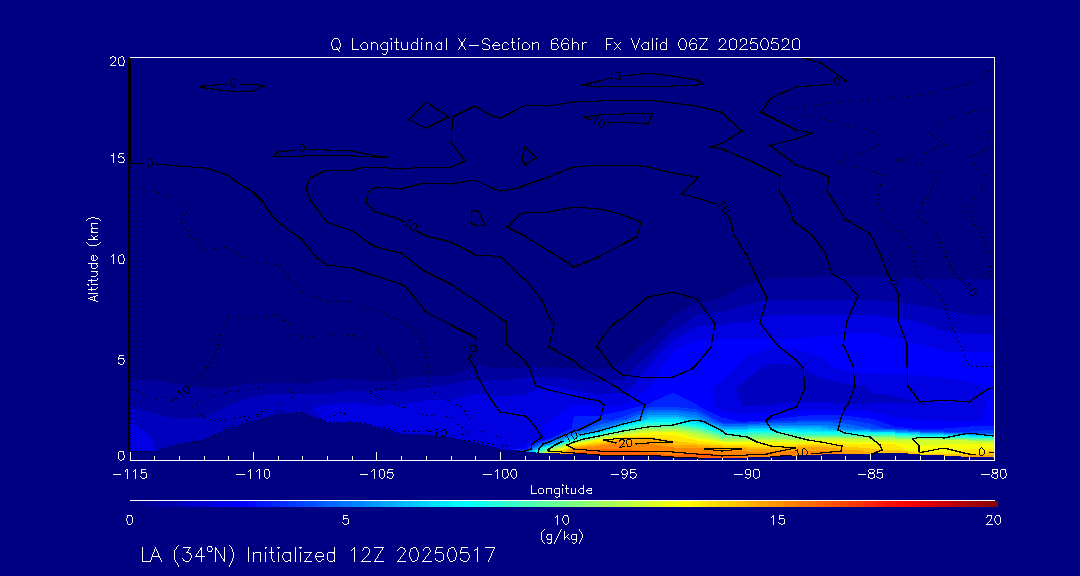
Task: Click longitude tick label '-90'
Action: pos(747,474)
